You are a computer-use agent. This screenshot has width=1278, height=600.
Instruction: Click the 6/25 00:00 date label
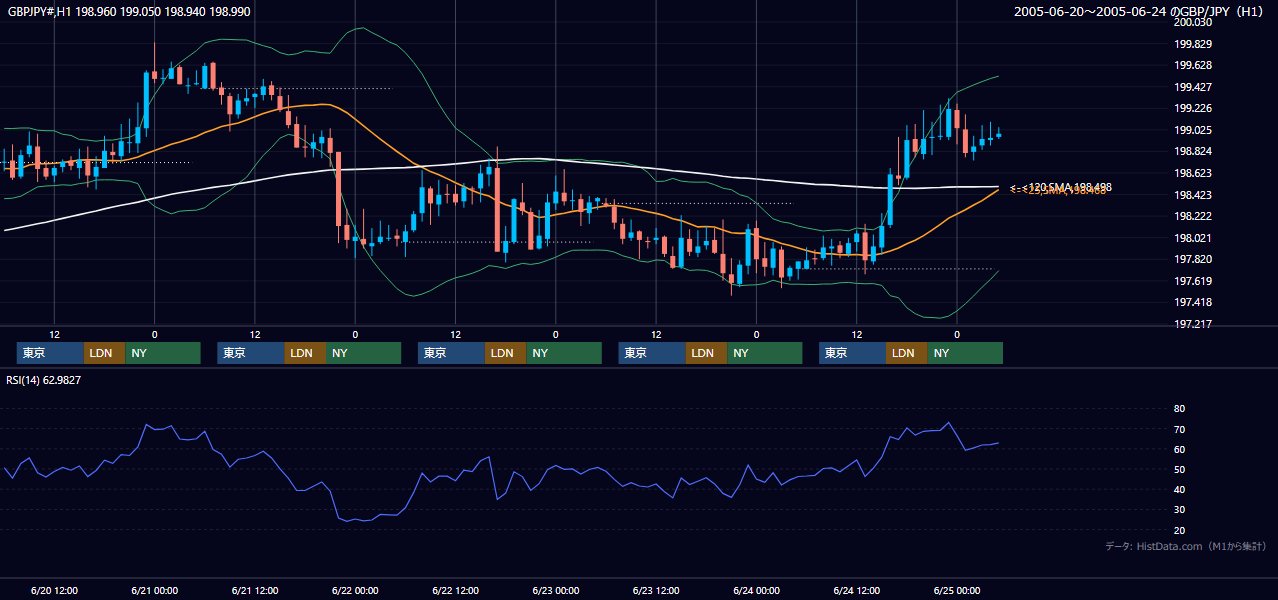coord(957,590)
